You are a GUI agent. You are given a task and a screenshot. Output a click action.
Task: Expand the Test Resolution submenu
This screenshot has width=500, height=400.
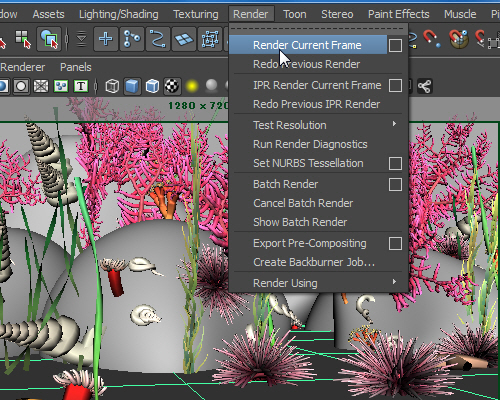(x=318, y=125)
